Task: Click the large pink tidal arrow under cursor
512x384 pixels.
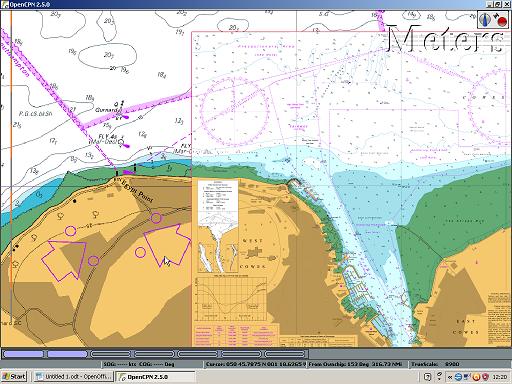Action: tap(167, 245)
